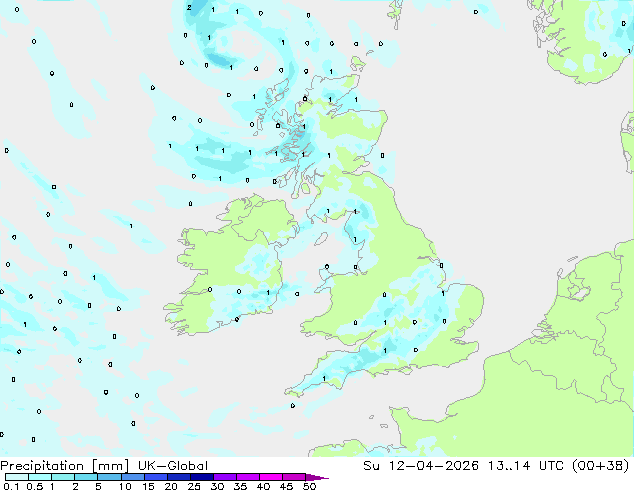
Task: Click the 'Su' weekday label
Action: 372,466
